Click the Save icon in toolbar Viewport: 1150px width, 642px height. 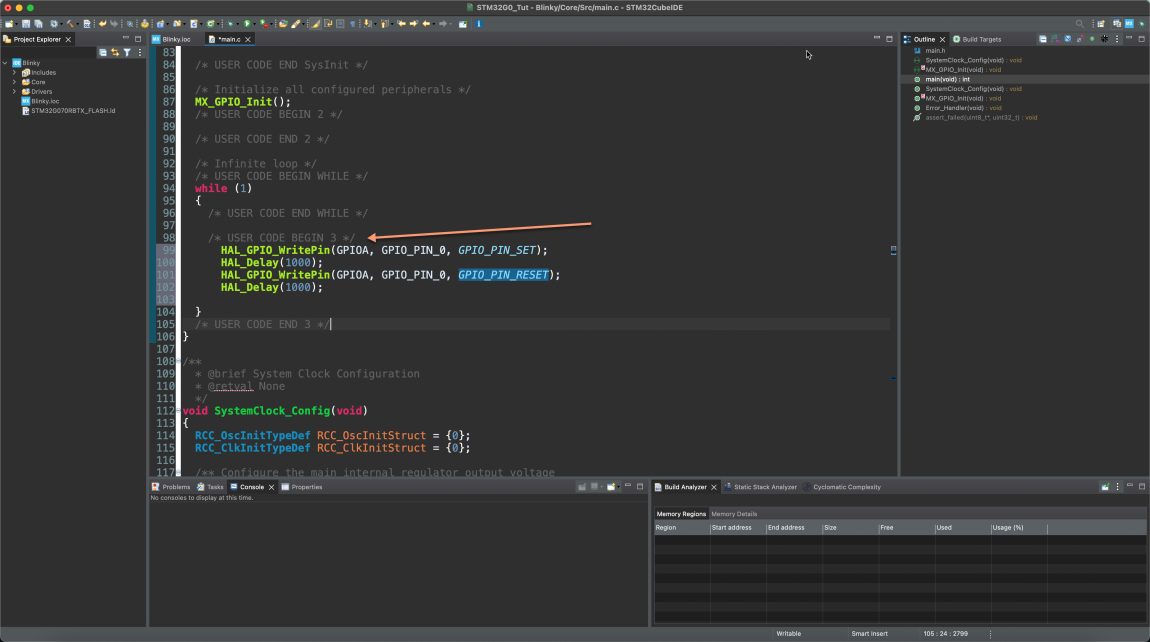[26, 23]
